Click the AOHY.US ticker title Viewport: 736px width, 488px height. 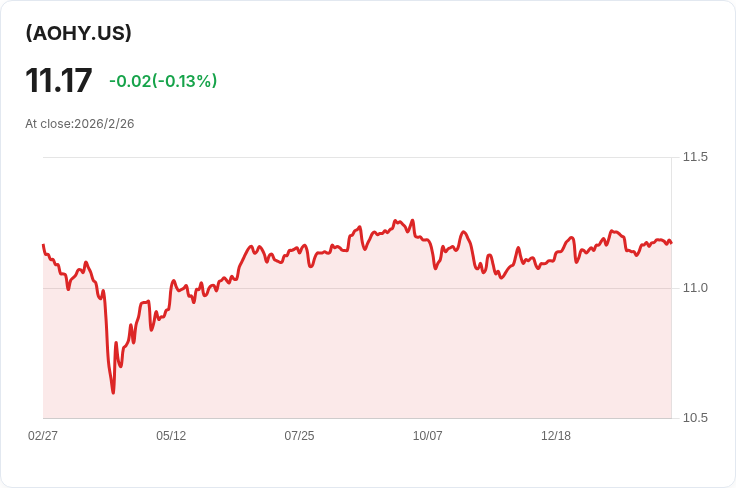click(79, 33)
